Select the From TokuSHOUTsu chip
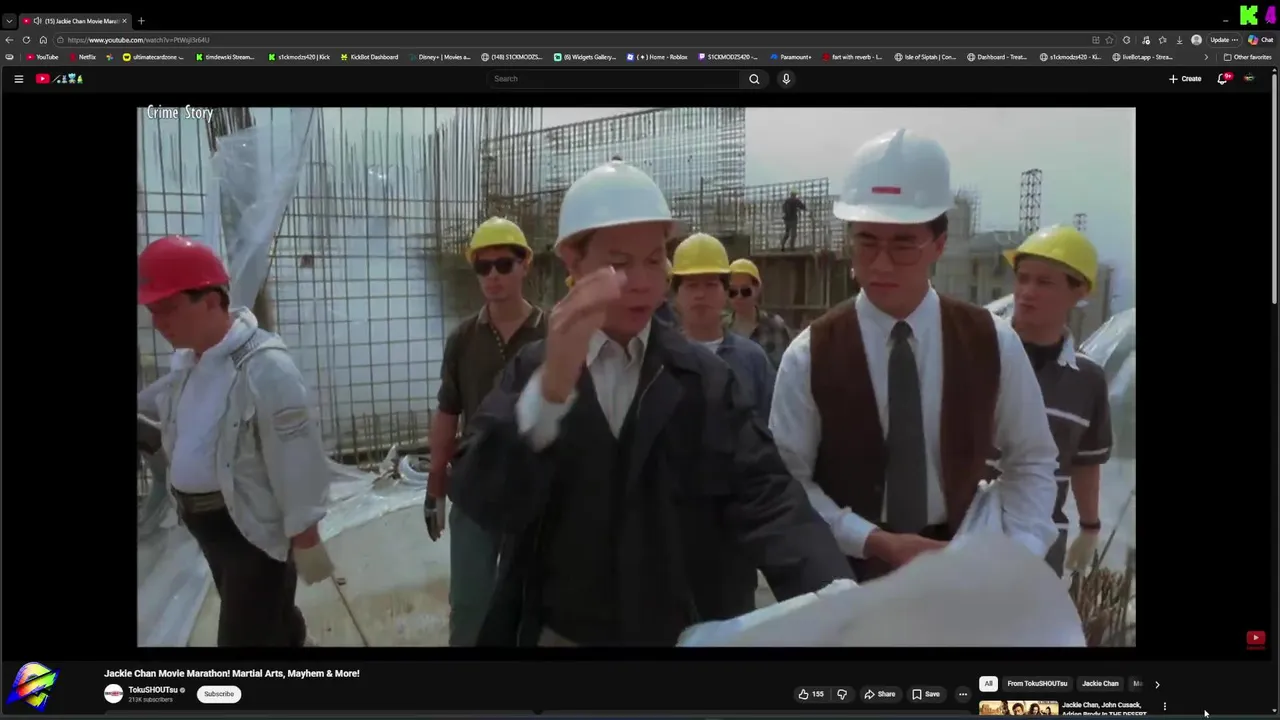The width and height of the screenshot is (1280, 720). point(1037,684)
